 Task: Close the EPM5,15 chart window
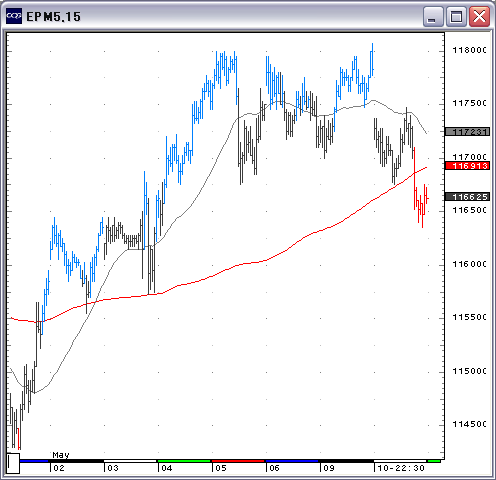pyautogui.click(x=479, y=16)
